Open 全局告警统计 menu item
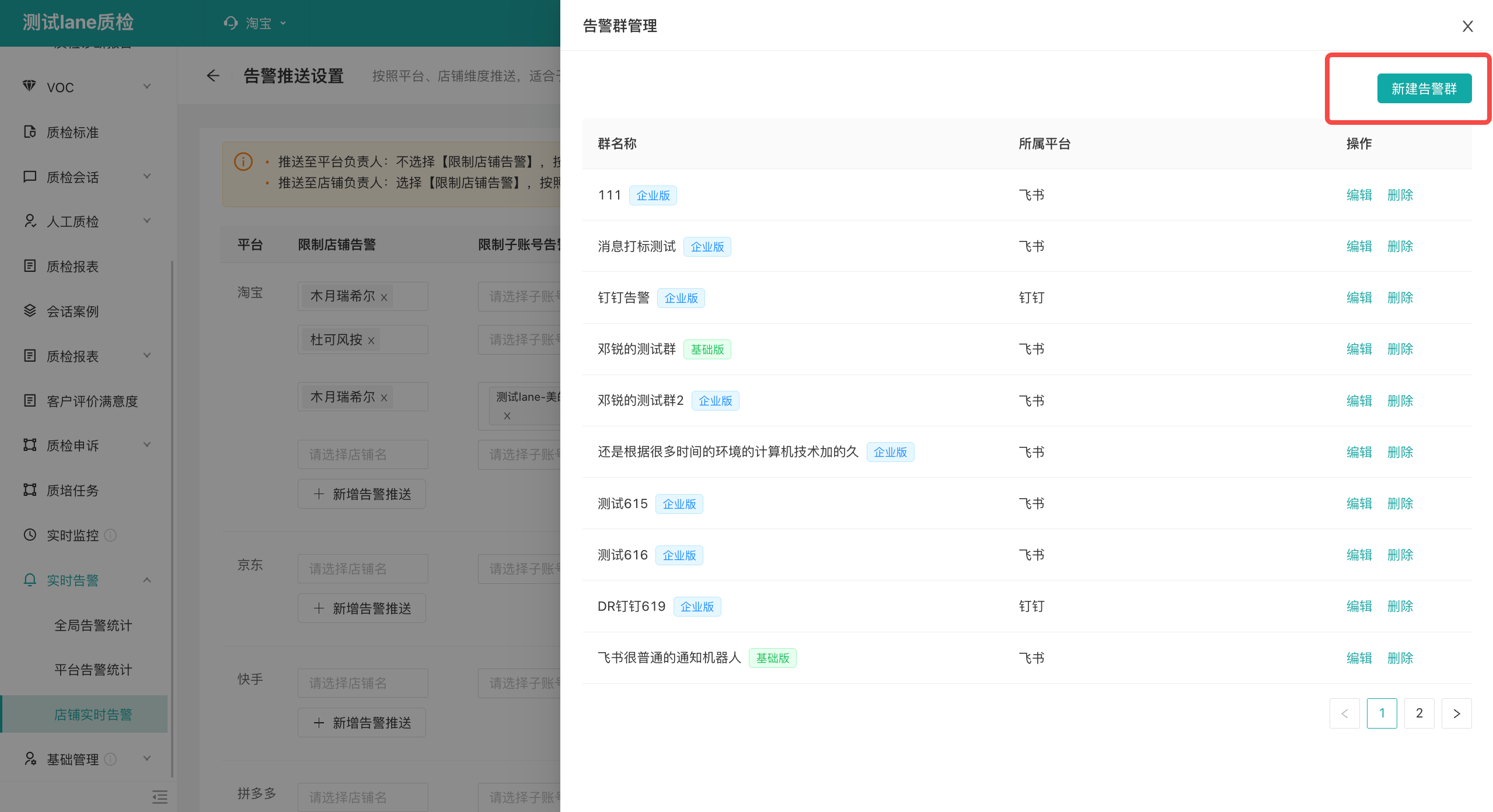This screenshot has width=1493, height=812. pos(93,625)
